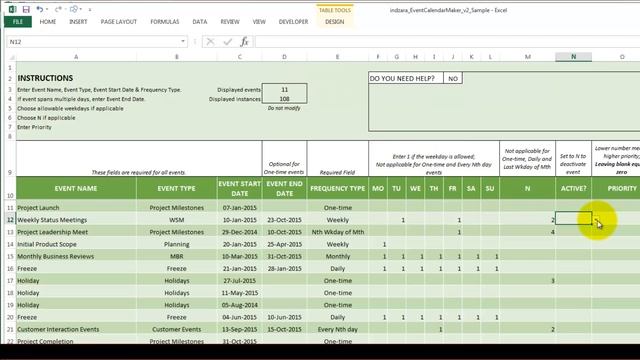Switch to the INSERT ribbon tab
The image size is (640, 360).
pyautogui.click(x=78, y=22)
